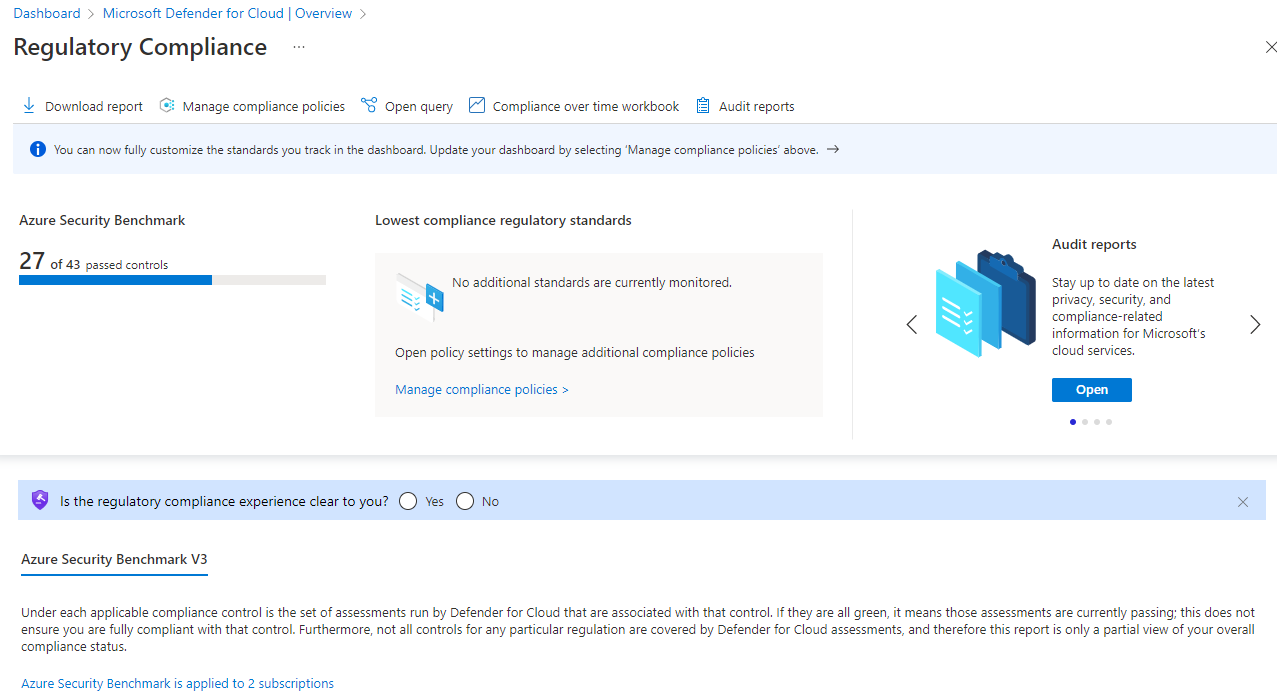
Task: Click the arrow at end of info banner
Action: [833, 150]
